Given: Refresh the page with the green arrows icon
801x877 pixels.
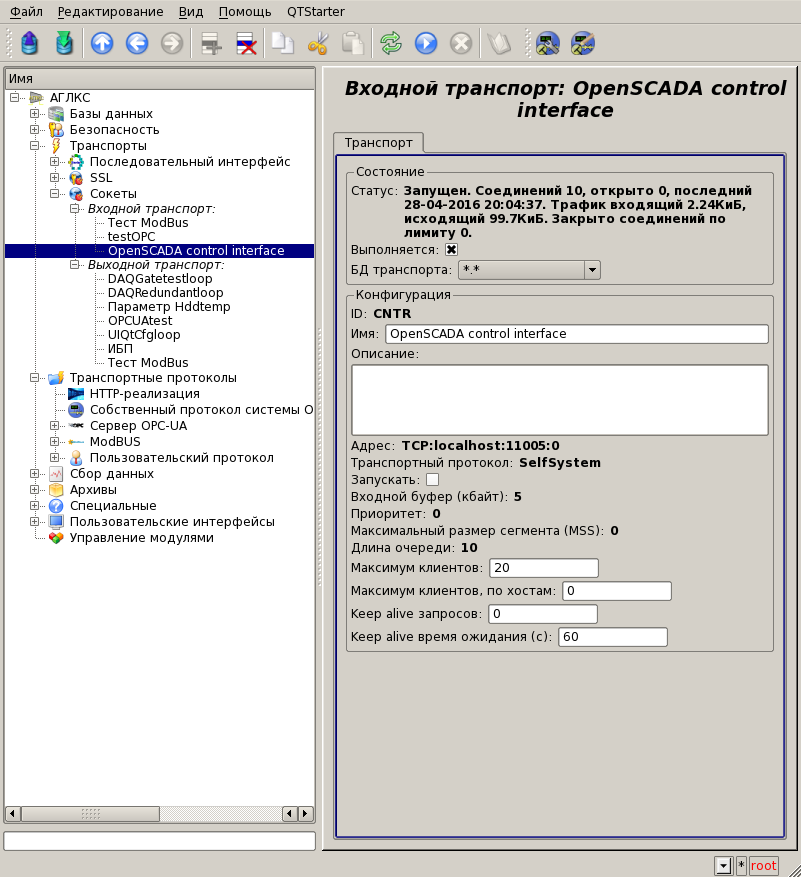Looking at the screenshot, I should (391, 43).
